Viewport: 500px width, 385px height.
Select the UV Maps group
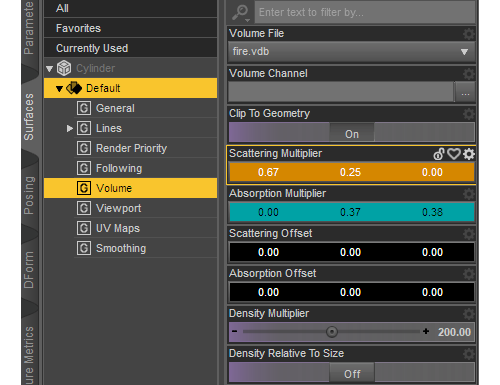[x=118, y=228]
